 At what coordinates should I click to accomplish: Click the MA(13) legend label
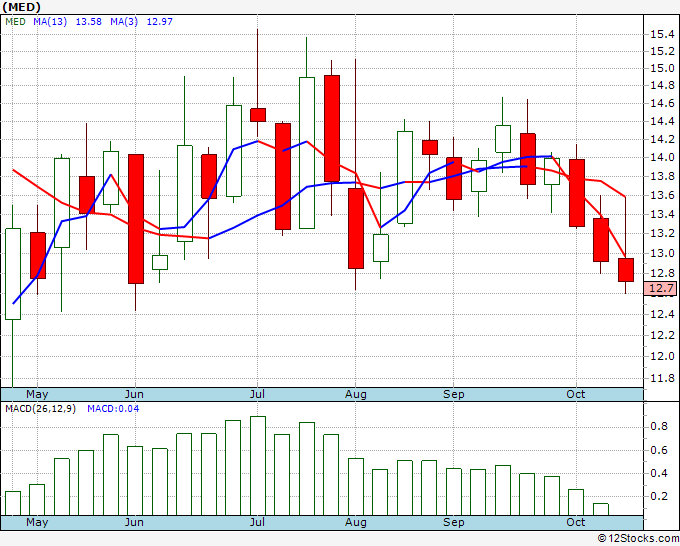tap(50, 21)
